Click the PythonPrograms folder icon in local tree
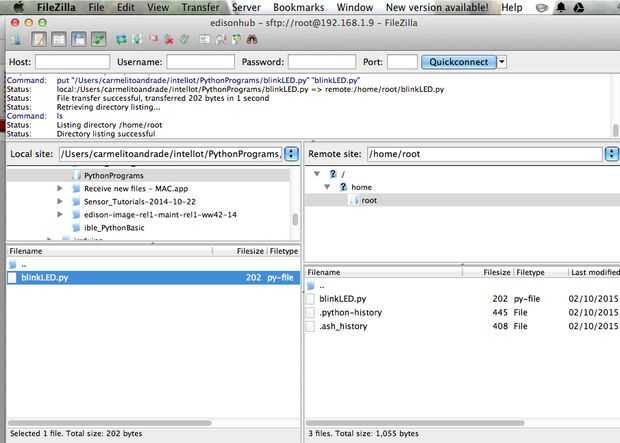This screenshot has width=620, height=443. (x=77, y=176)
